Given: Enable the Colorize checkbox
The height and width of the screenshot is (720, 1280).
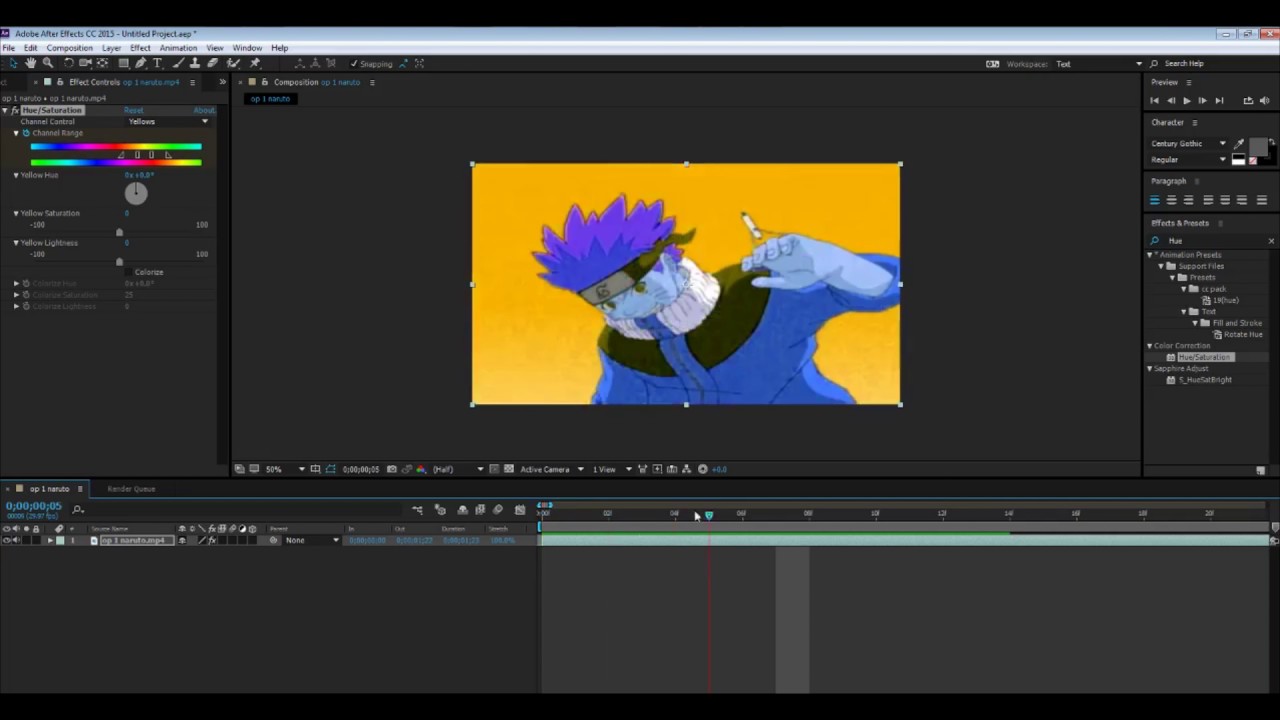Looking at the screenshot, I should (x=130, y=272).
